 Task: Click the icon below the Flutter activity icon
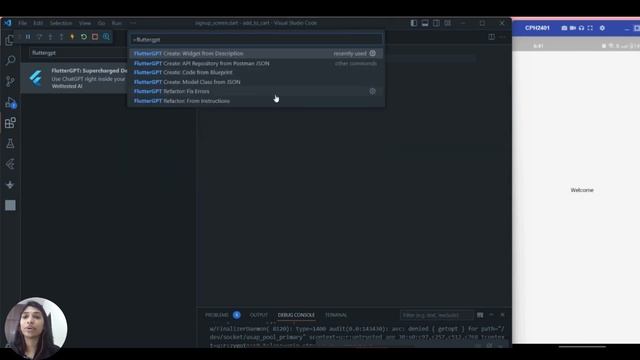10,185
